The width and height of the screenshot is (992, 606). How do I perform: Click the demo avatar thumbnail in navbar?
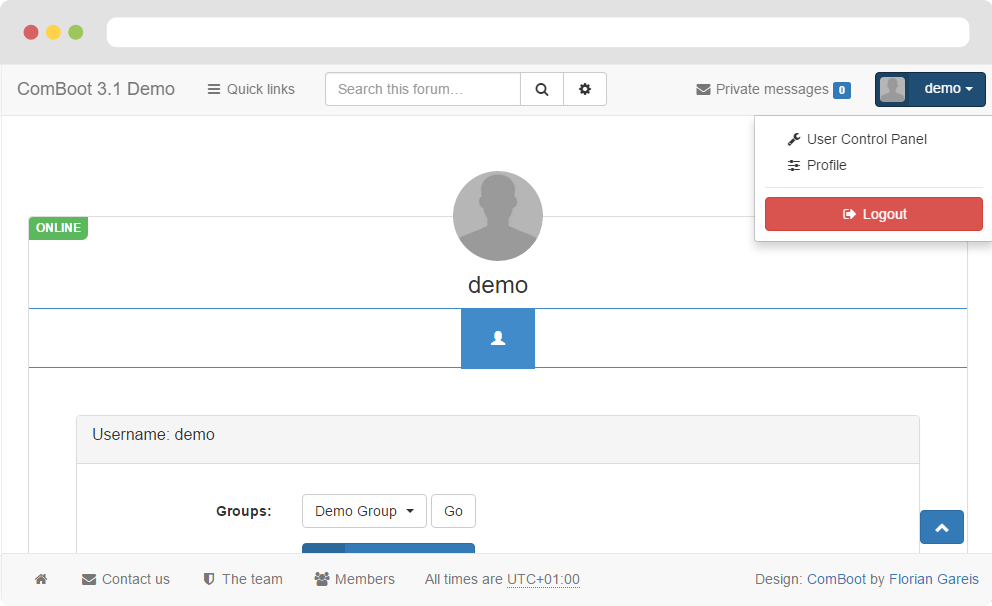click(893, 89)
